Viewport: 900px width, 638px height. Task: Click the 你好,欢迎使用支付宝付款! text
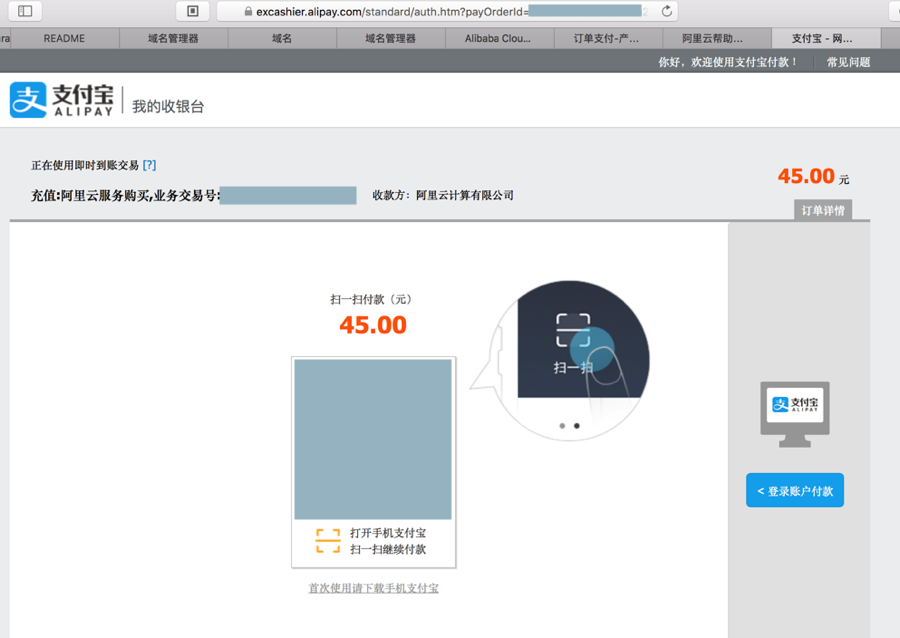[x=728, y=62]
